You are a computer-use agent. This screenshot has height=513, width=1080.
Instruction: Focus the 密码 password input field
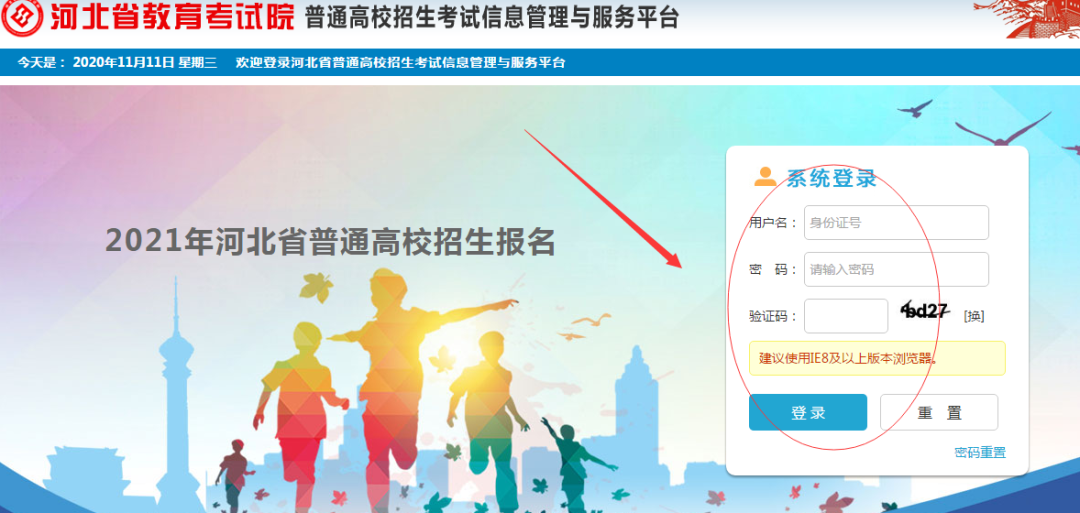pyautogui.click(x=896, y=269)
